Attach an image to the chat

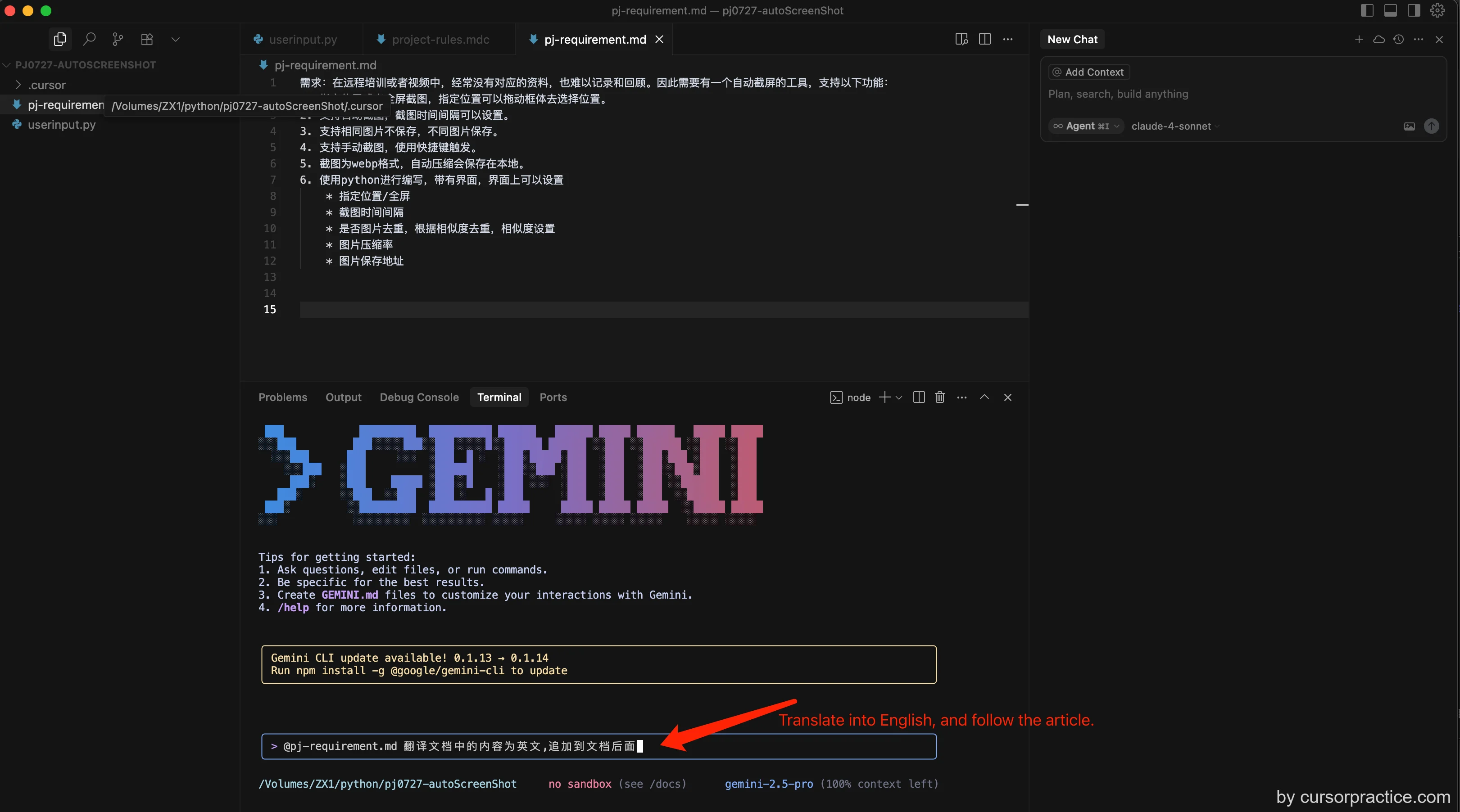pyautogui.click(x=1410, y=126)
